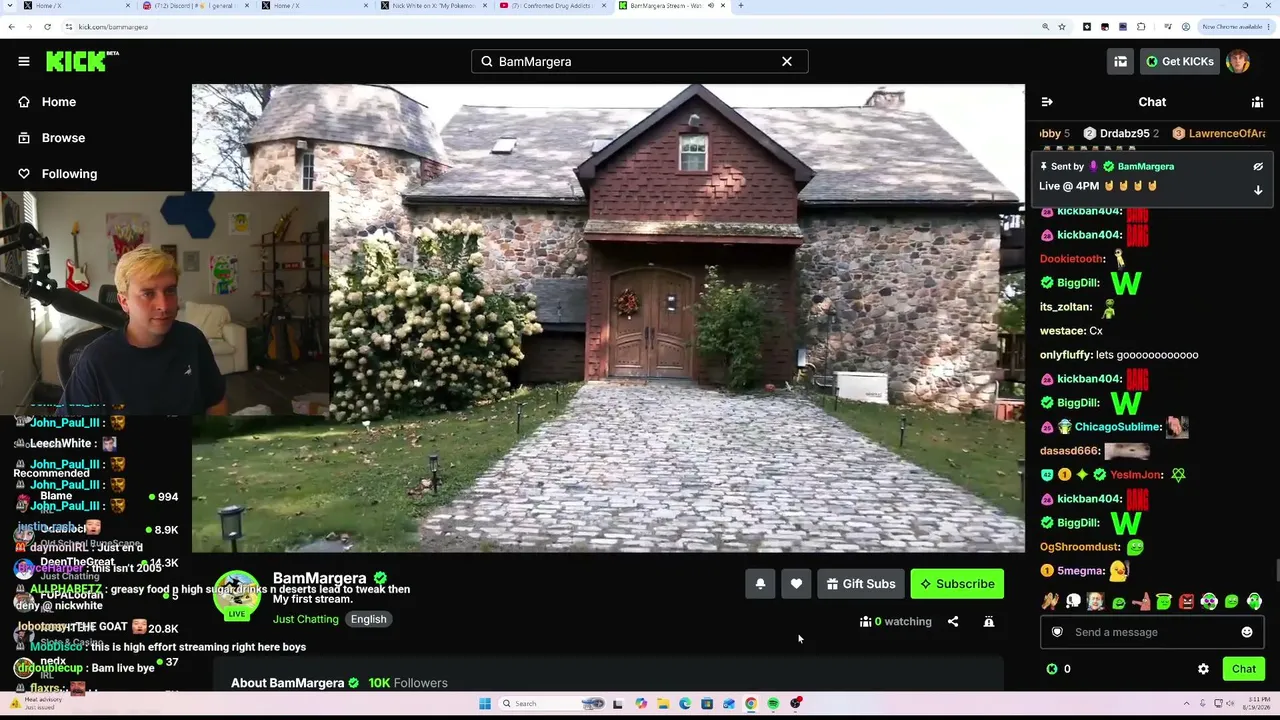This screenshot has width=1280, height=720.
Task: Click the 10K Followers text
Action: coord(408,683)
